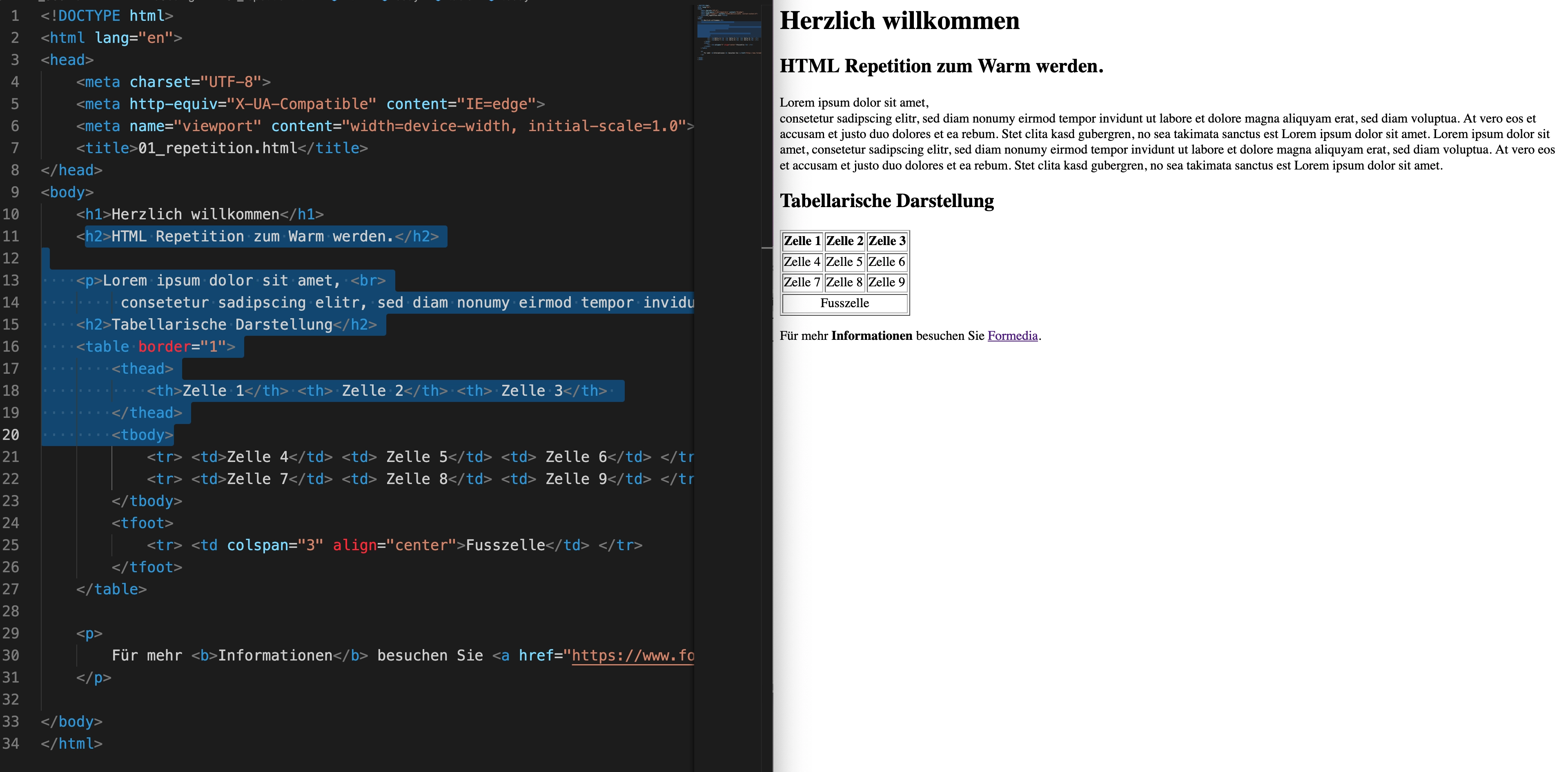1568x772 pixels.
Task: Click the Tabellarische Darstellung heading in preview
Action: (x=886, y=201)
